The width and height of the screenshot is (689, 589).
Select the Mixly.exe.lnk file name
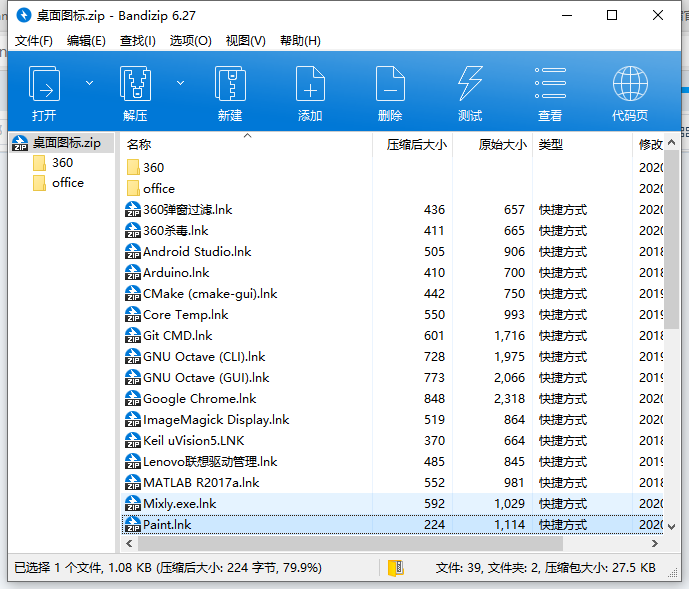click(180, 504)
